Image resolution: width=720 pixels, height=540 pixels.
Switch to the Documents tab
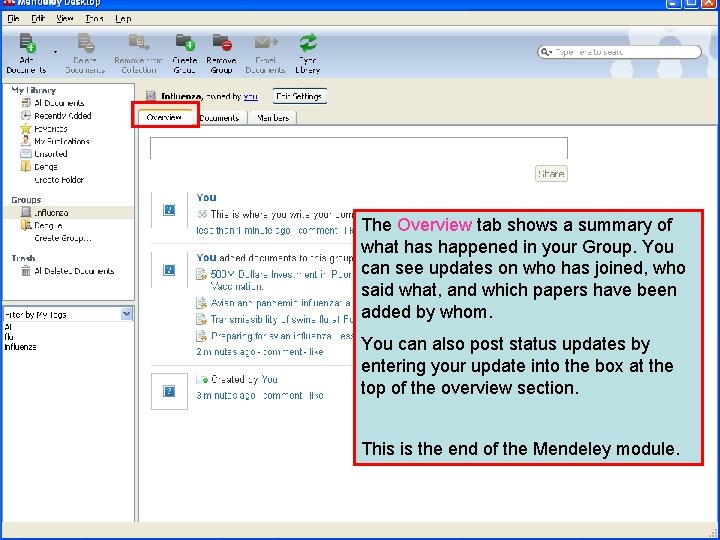click(x=219, y=118)
